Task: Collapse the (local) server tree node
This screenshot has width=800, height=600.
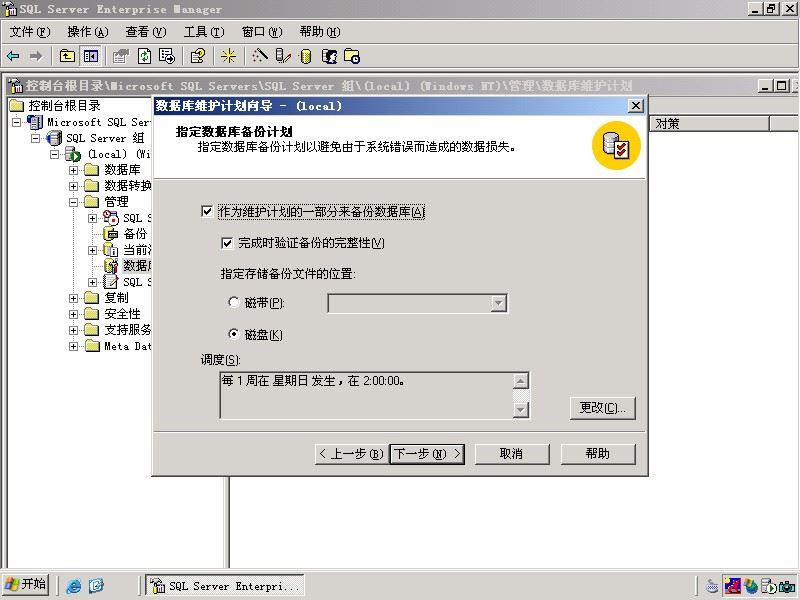Action: click(x=55, y=154)
